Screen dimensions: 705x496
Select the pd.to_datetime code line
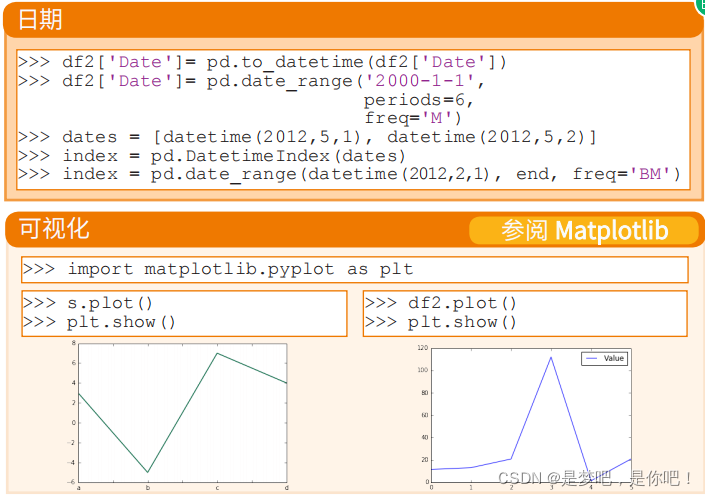[x=263, y=62]
